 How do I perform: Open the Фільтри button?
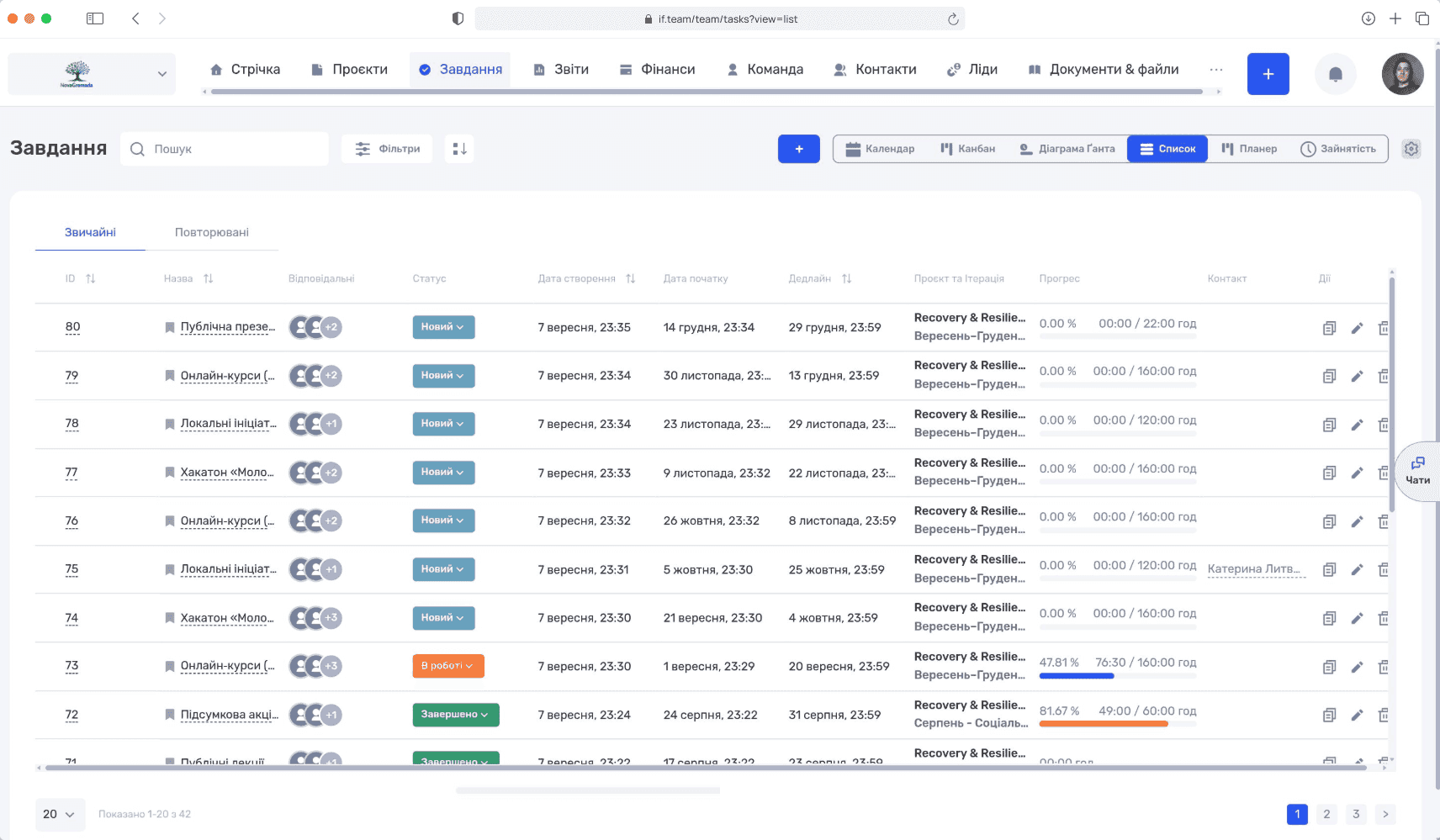[x=387, y=149]
